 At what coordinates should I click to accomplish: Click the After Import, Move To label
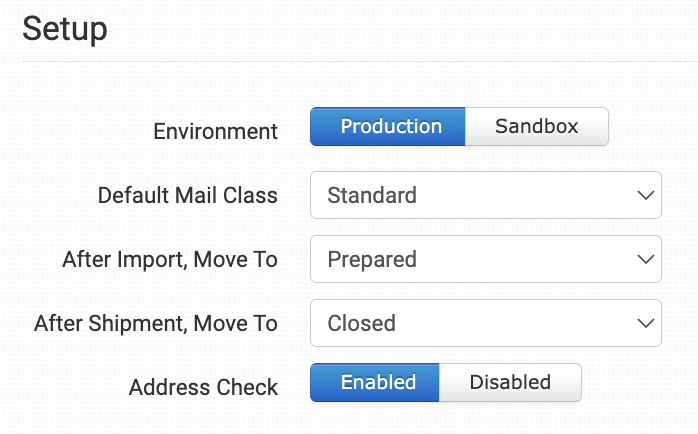pos(170,259)
